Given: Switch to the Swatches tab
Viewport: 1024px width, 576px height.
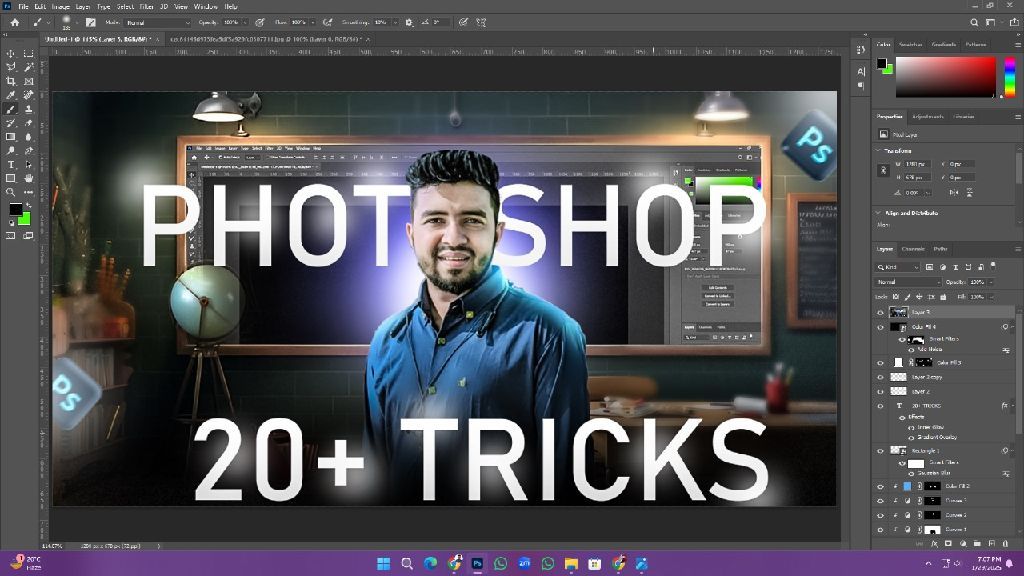Looking at the screenshot, I should [910, 44].
